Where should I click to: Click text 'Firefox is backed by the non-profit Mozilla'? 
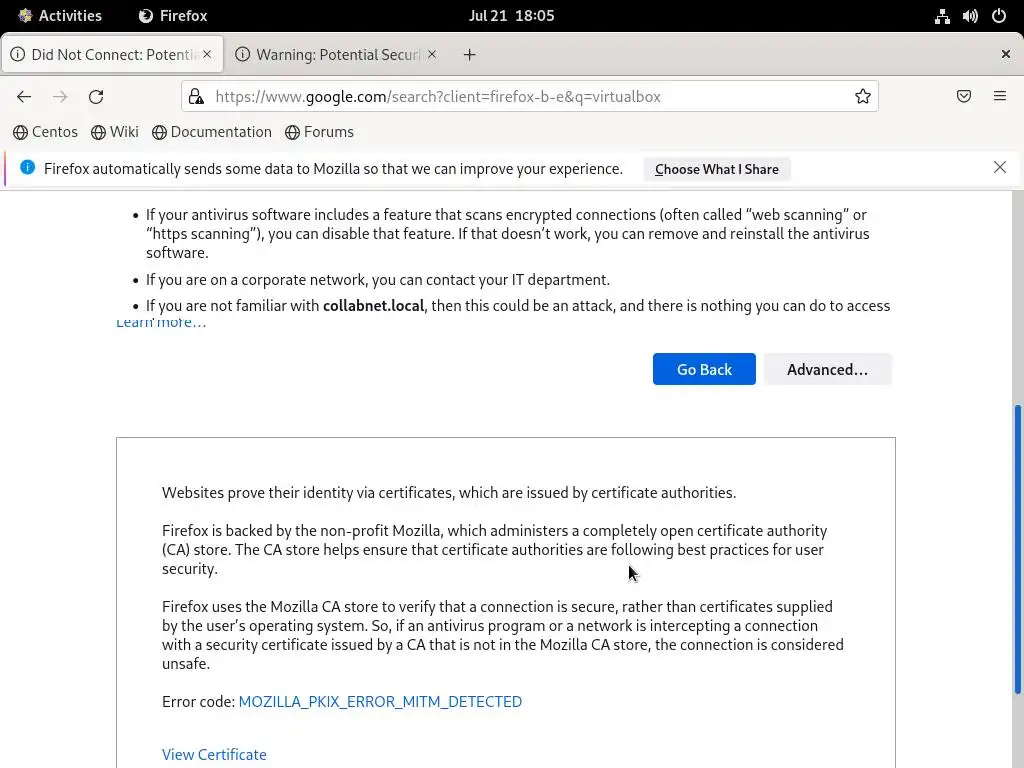click(302, 530)
